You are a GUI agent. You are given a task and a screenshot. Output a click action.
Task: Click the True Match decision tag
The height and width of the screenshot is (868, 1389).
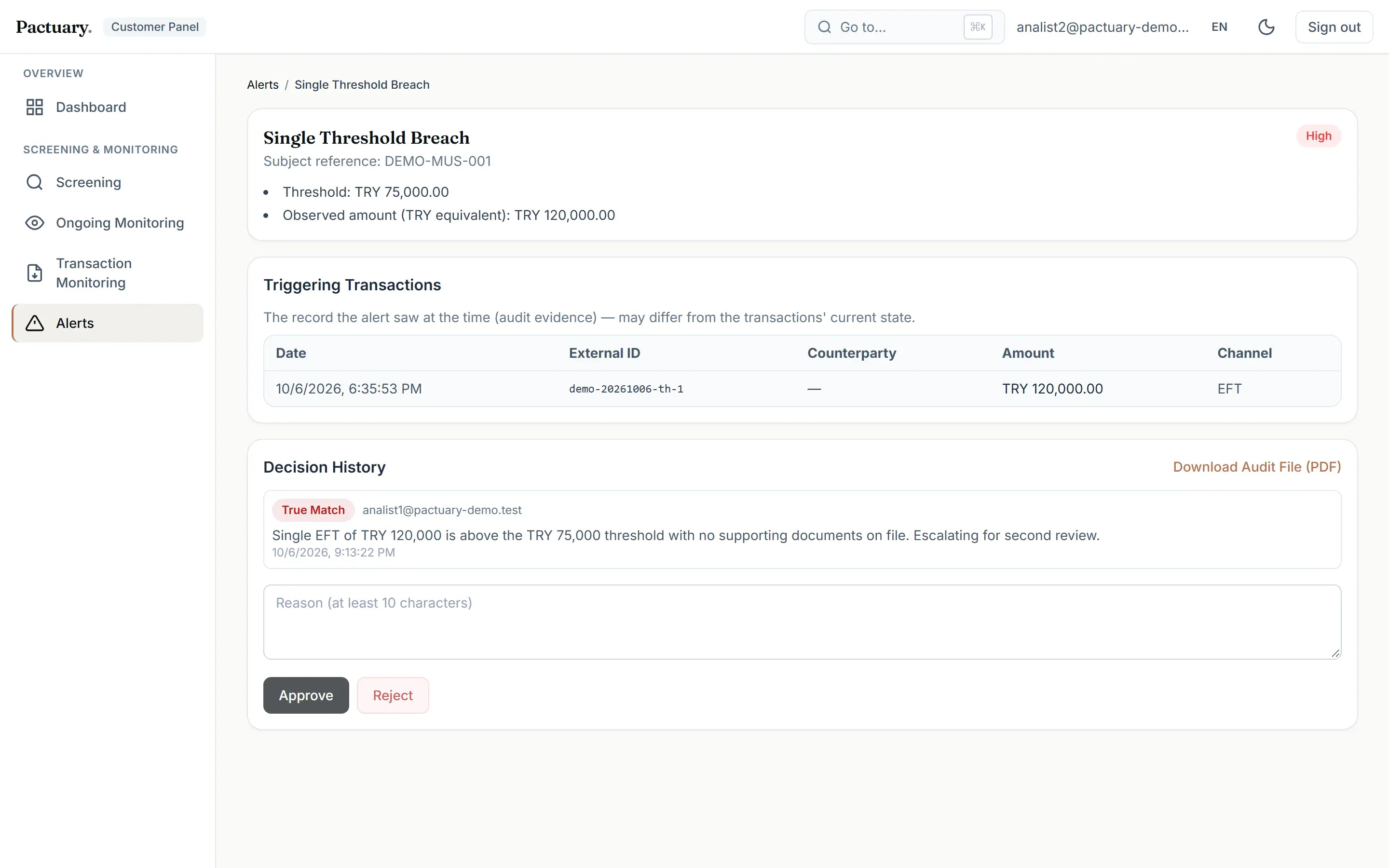click(x=313, y=510)
